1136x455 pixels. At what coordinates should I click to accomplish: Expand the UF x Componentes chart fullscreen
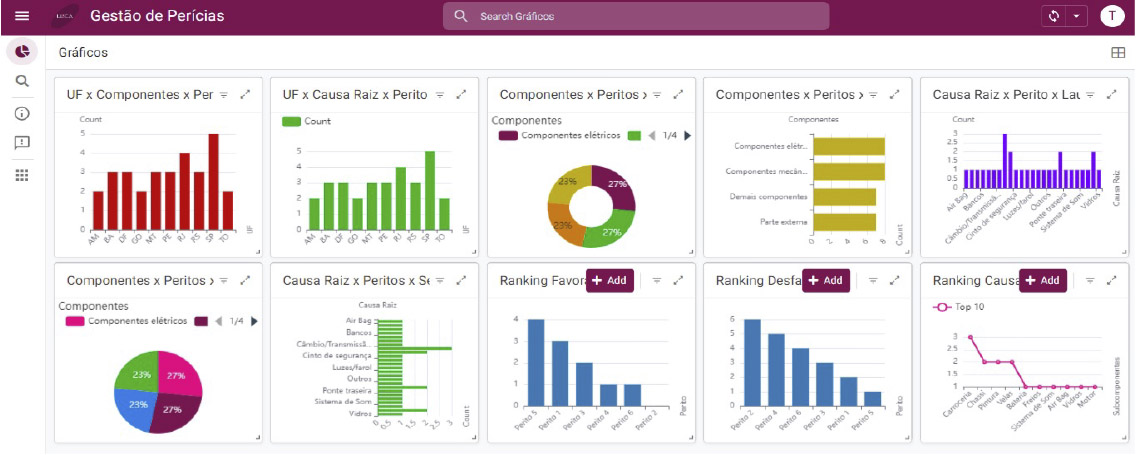coord(245,95)
